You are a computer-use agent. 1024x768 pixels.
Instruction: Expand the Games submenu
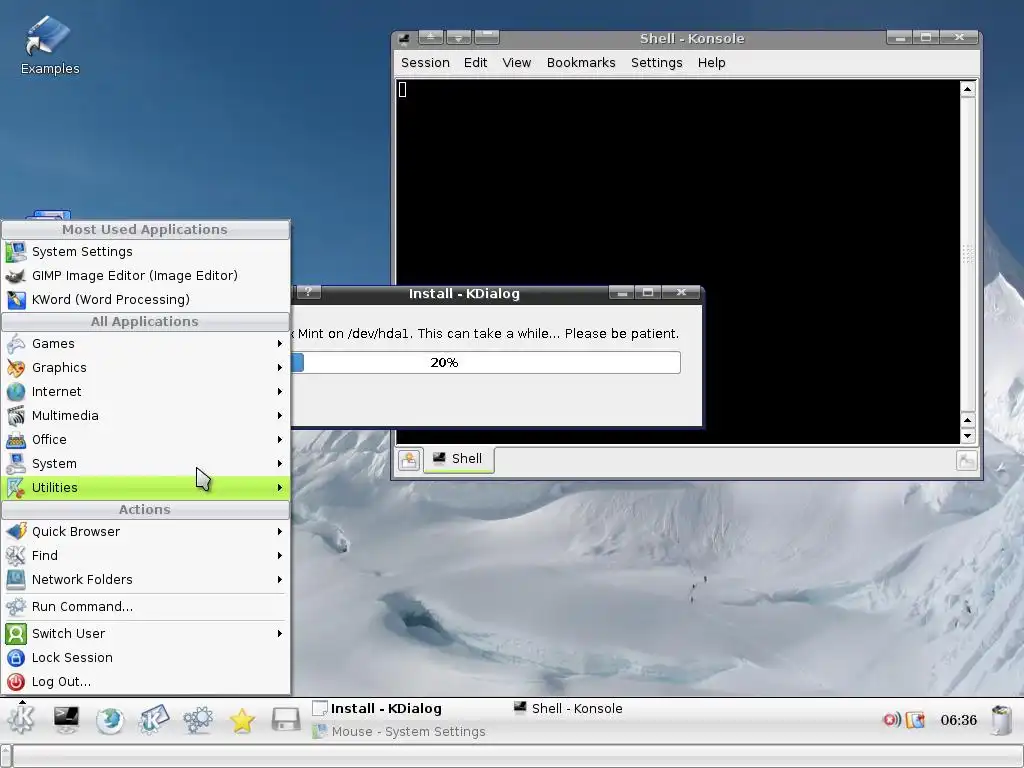pyautogui.click(x=145, y=344)
